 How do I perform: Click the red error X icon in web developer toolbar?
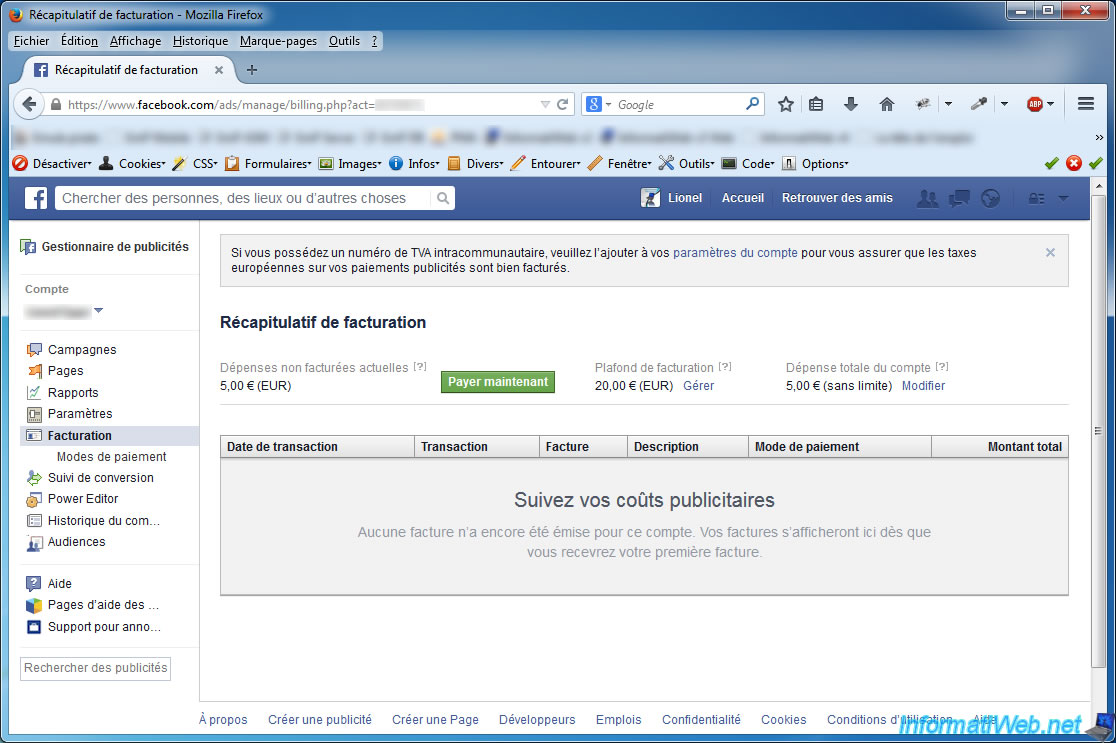click(1074, 164)
